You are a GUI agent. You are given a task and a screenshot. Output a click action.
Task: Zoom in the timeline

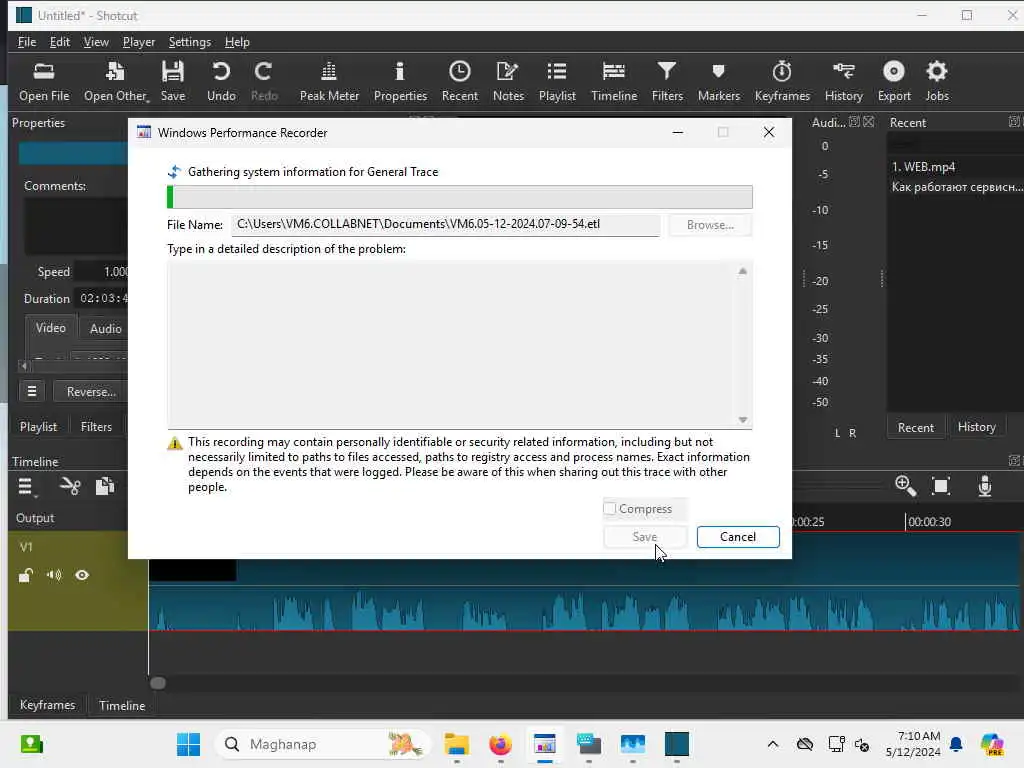(x=905, y=485)
